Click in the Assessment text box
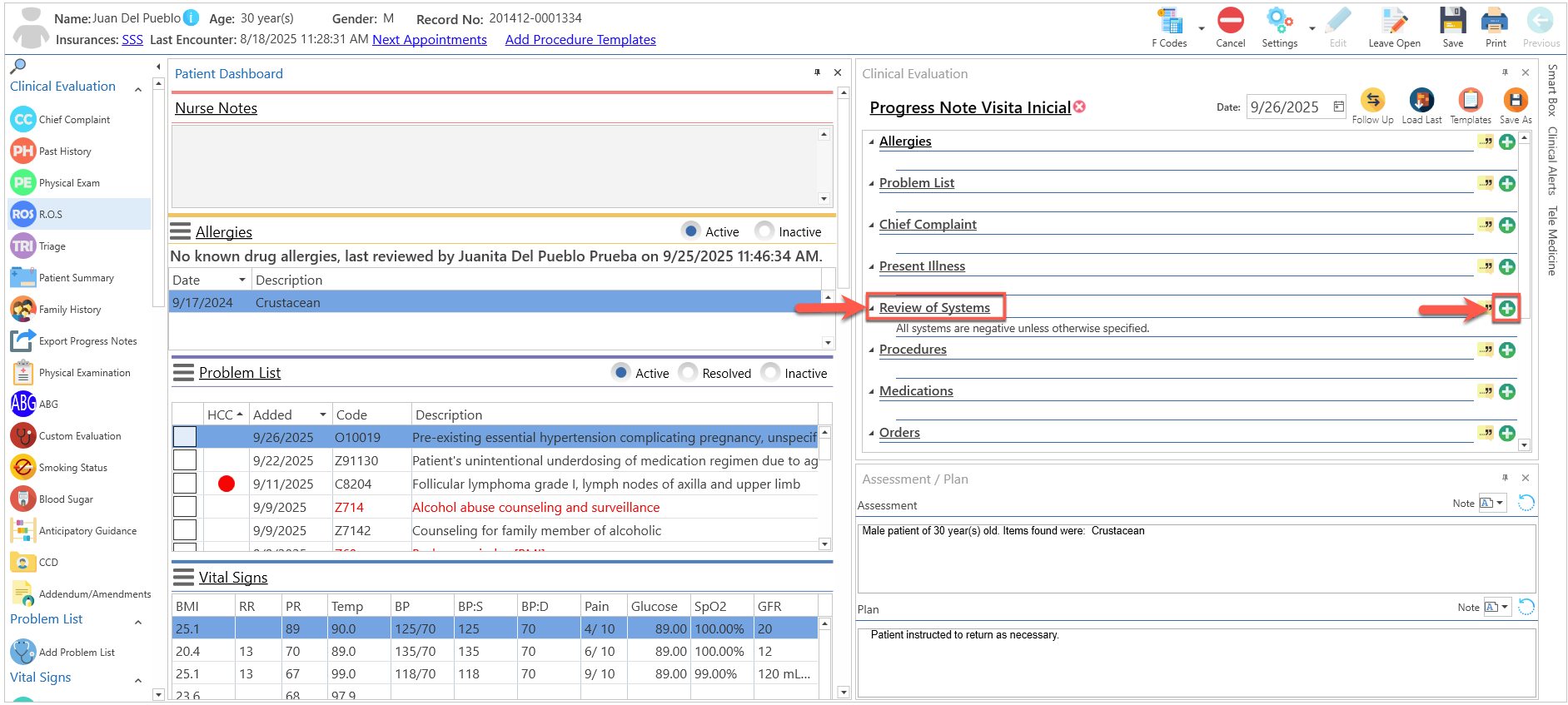The width and height of the screenshot is (1568, 705). [1197, 558]
